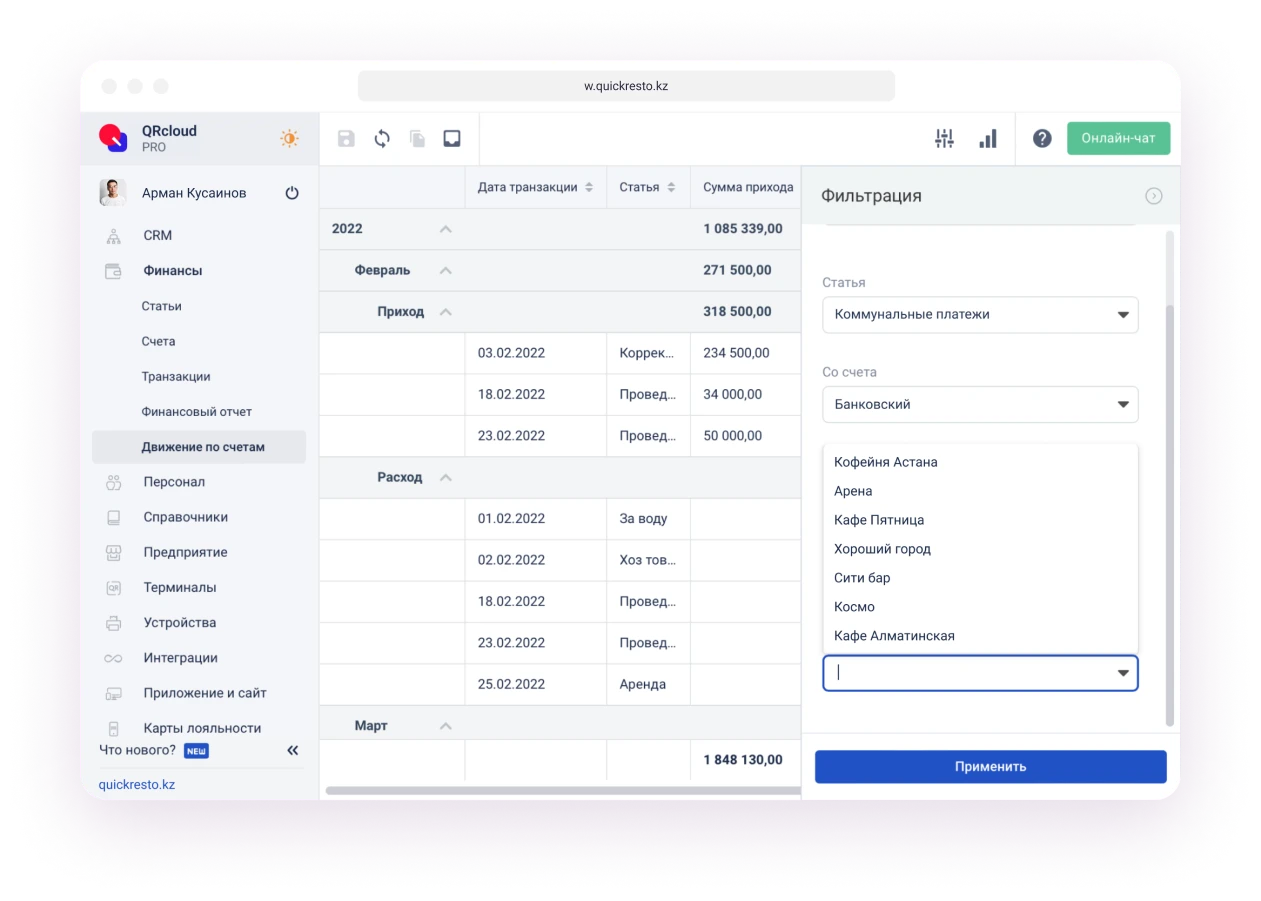Open filter settings sliders icon
The height and width of the screenshot is (901, 1261).
[944, 139]
